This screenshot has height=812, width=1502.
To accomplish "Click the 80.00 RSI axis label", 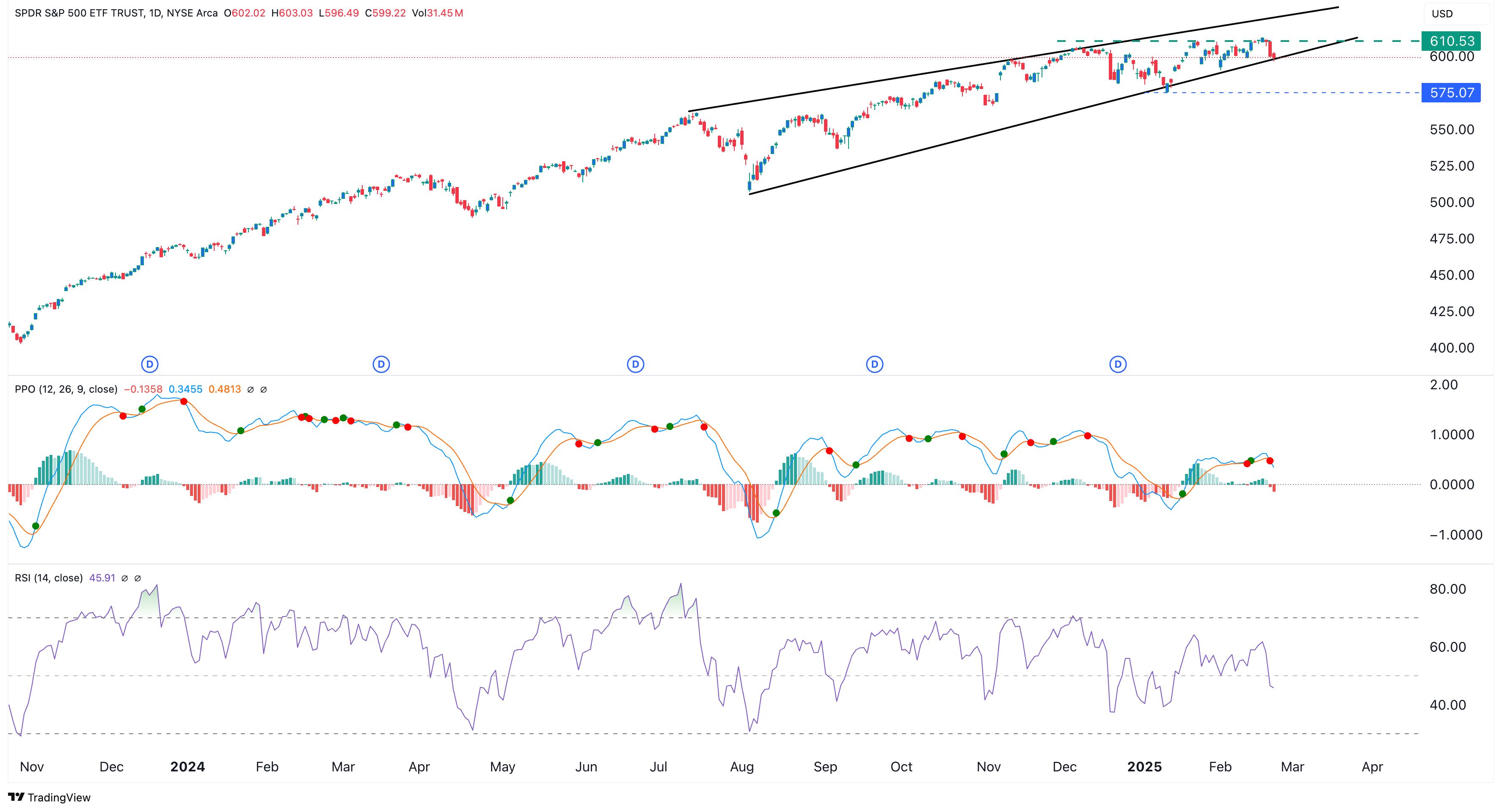I will (x=1448, y=589).
